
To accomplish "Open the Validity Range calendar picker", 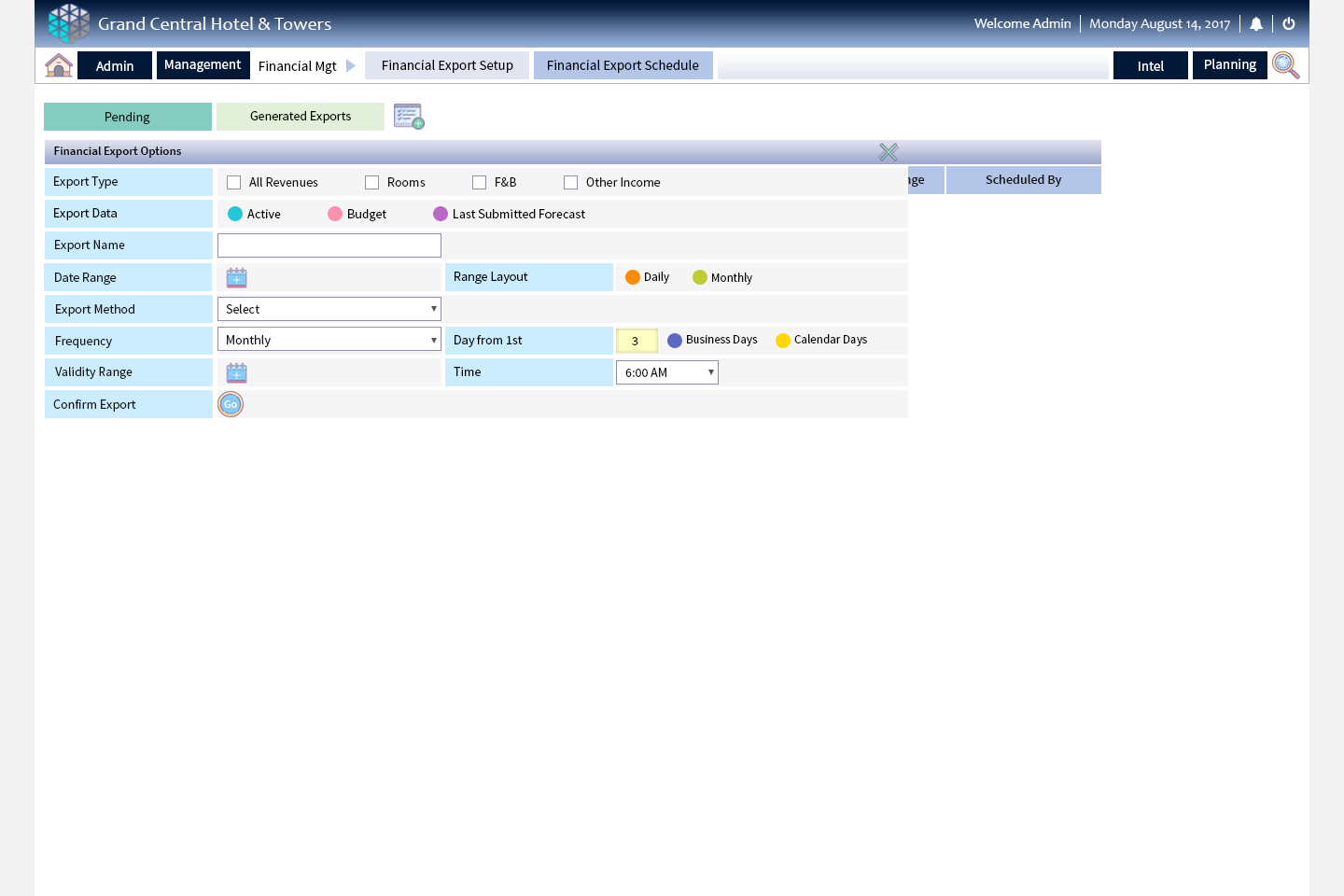I will (237, 373).
